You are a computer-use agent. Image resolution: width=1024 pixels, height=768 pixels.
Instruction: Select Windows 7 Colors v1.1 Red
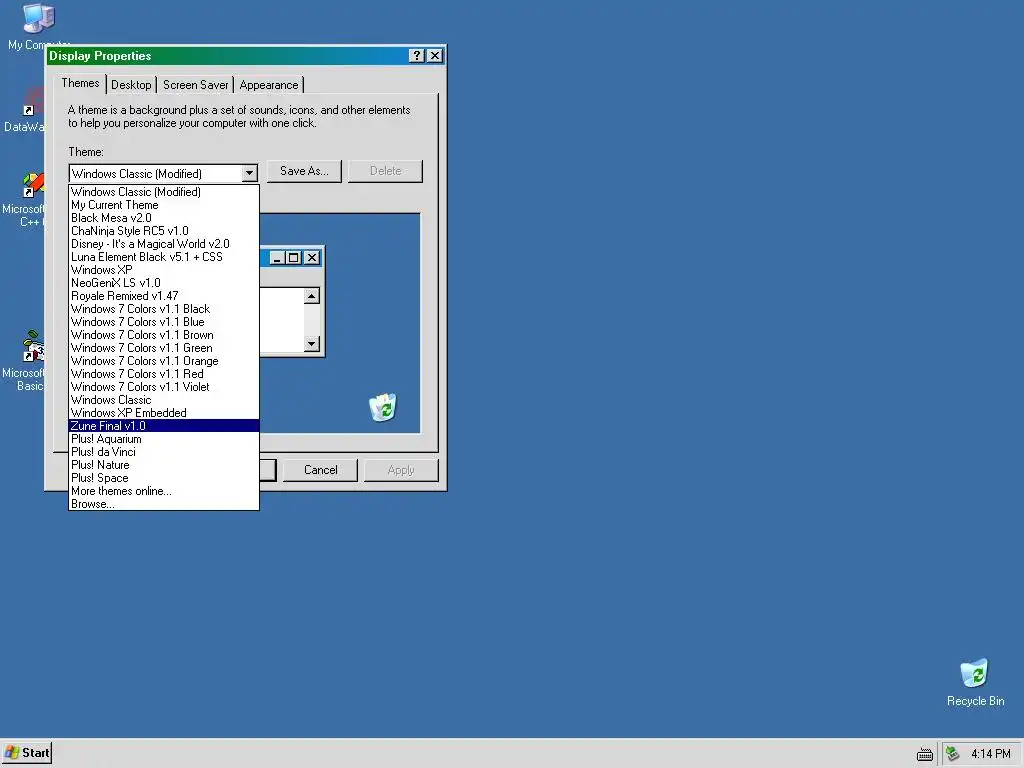(x=164, y=374)
